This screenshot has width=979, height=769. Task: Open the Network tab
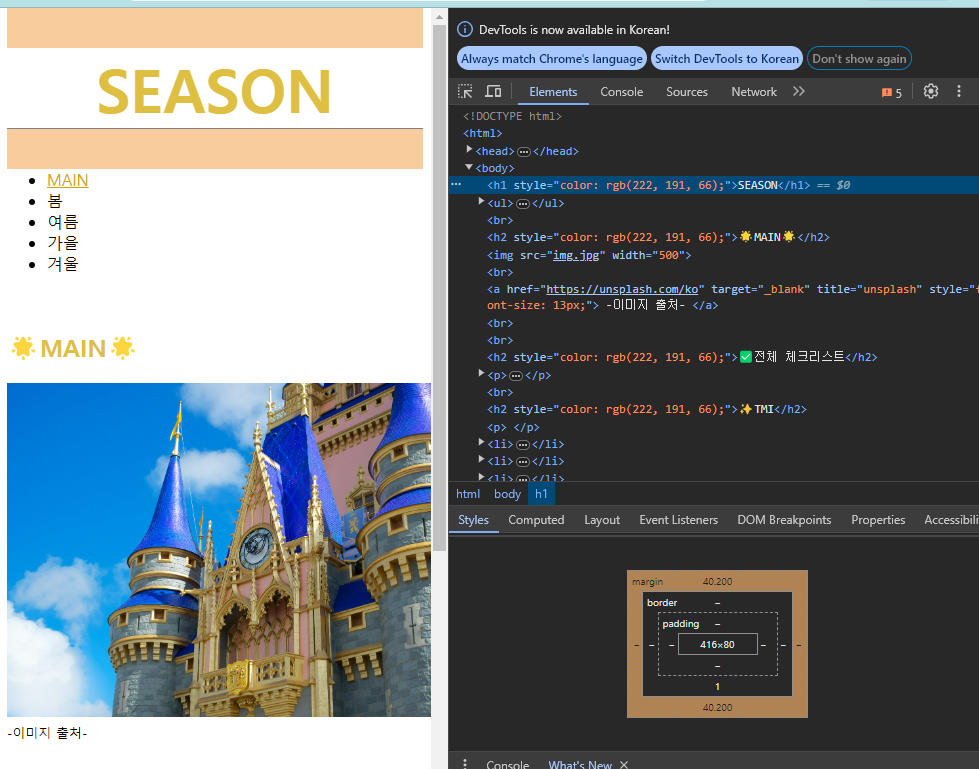tap(754, 92)
